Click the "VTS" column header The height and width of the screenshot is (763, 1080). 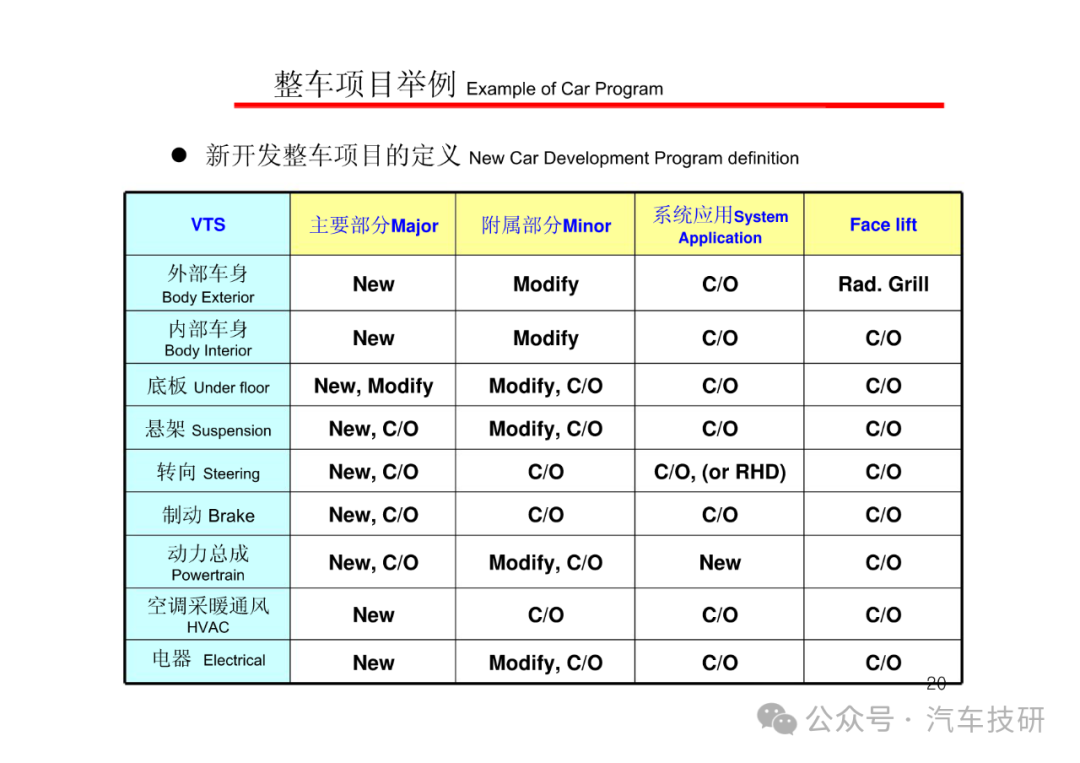click(x=208, y=224)
